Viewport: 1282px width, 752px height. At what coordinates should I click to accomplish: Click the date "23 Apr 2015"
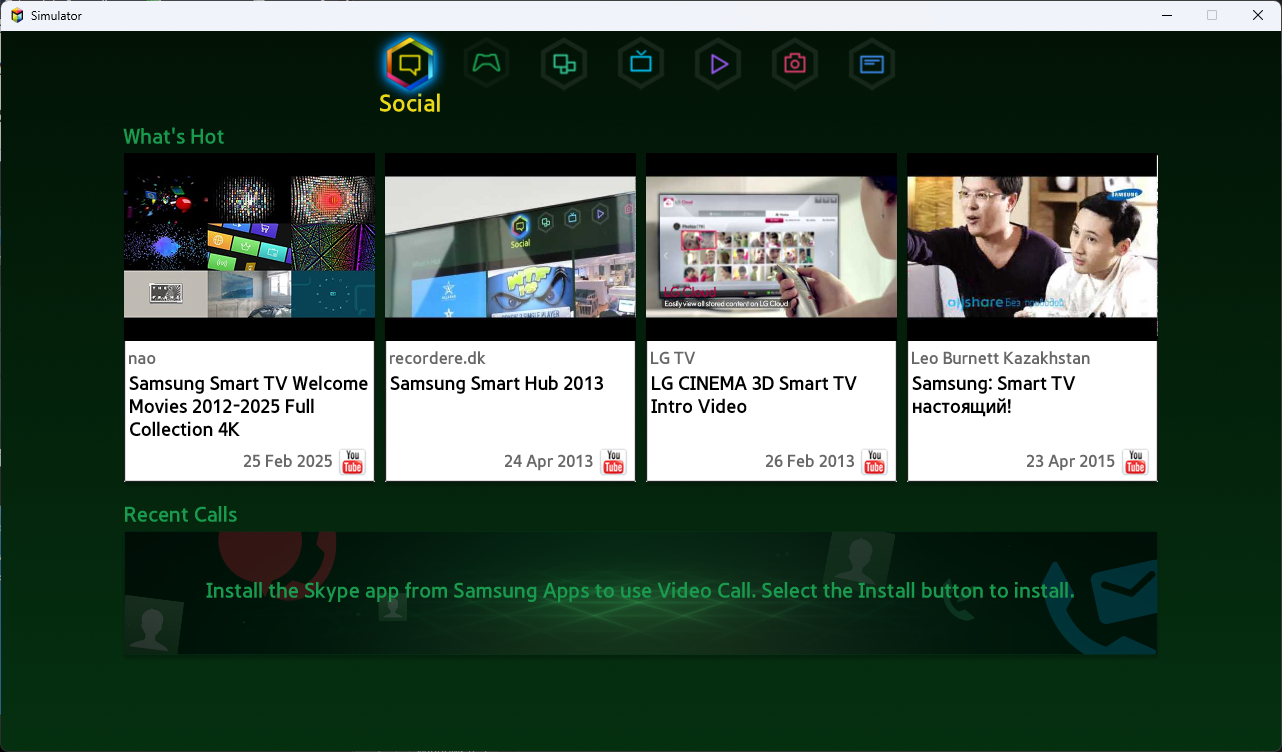1071,462
